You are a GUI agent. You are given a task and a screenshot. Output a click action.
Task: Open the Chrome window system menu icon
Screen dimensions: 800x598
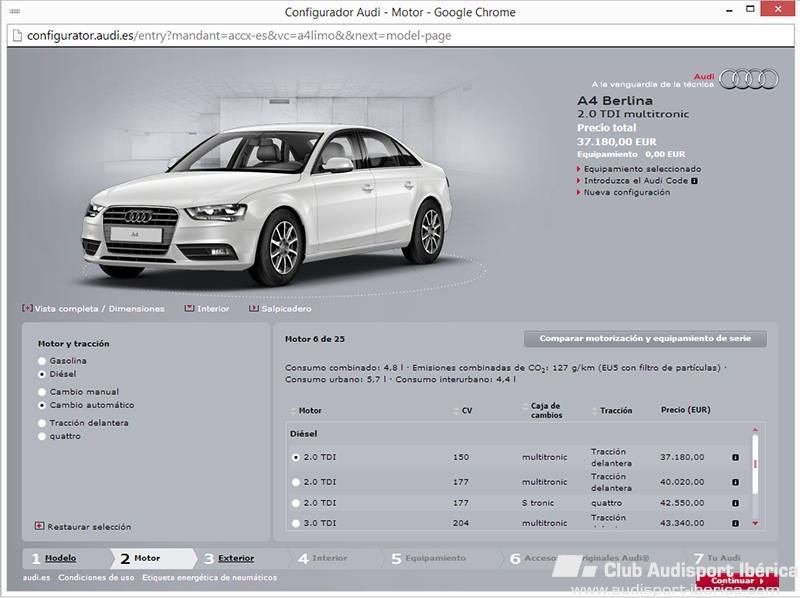[15, 11]
